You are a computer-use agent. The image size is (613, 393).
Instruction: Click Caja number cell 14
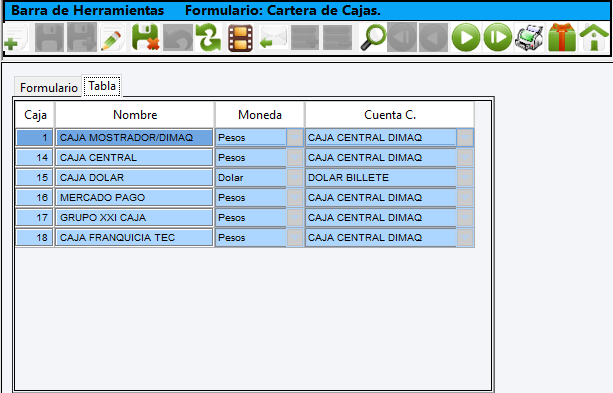point(34,158)
